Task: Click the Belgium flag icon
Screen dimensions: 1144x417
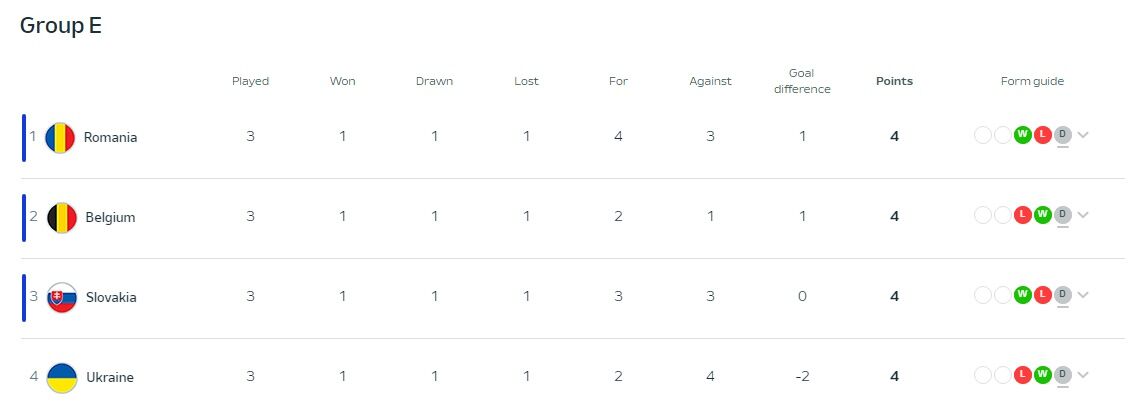Action: (x=62, y=217)
